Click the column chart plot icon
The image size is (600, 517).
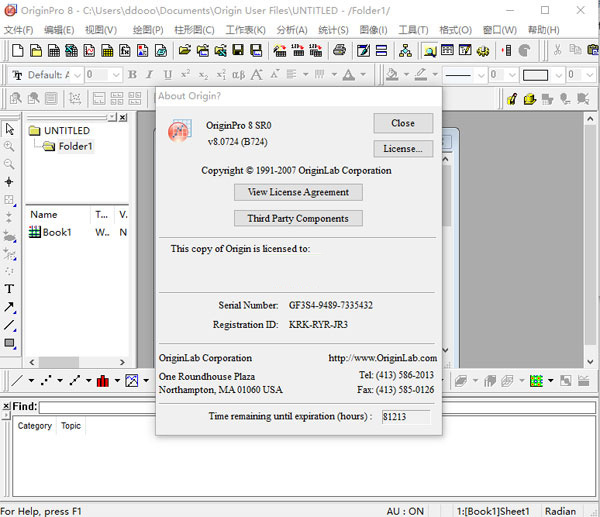point(103,381)
